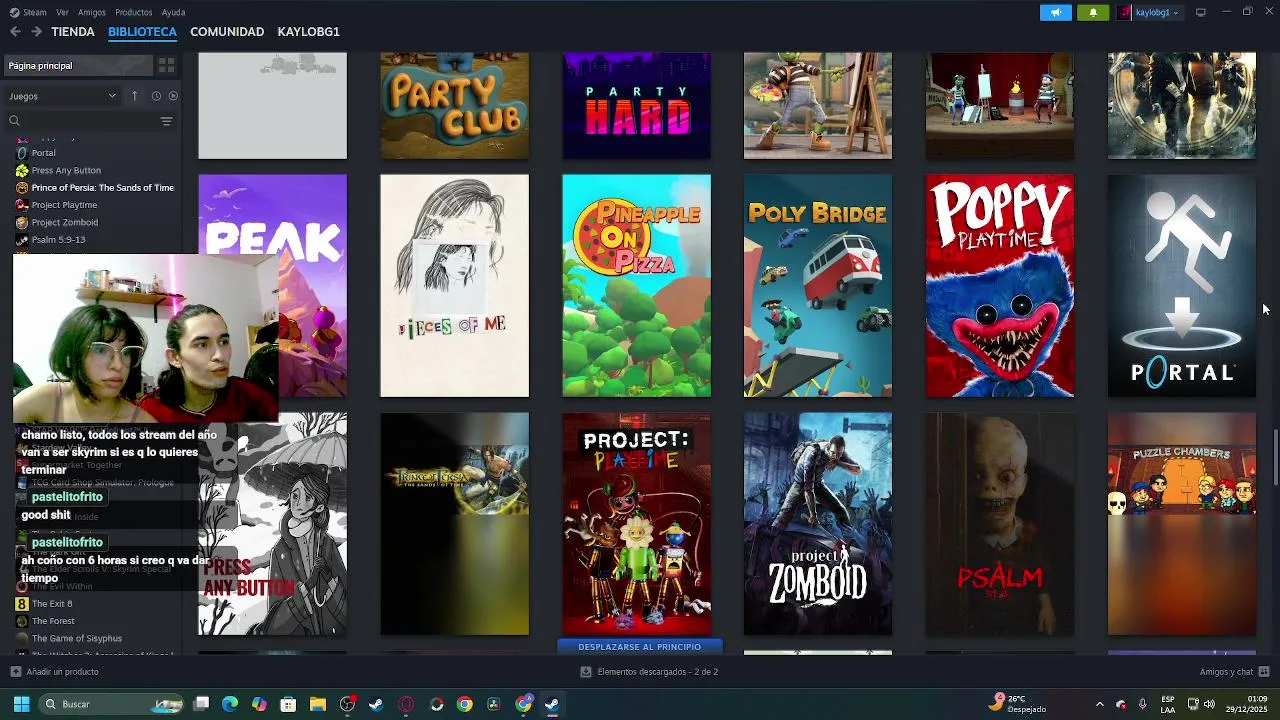
Task: Open Poly Bridge game cover
Action: point(818,286)
